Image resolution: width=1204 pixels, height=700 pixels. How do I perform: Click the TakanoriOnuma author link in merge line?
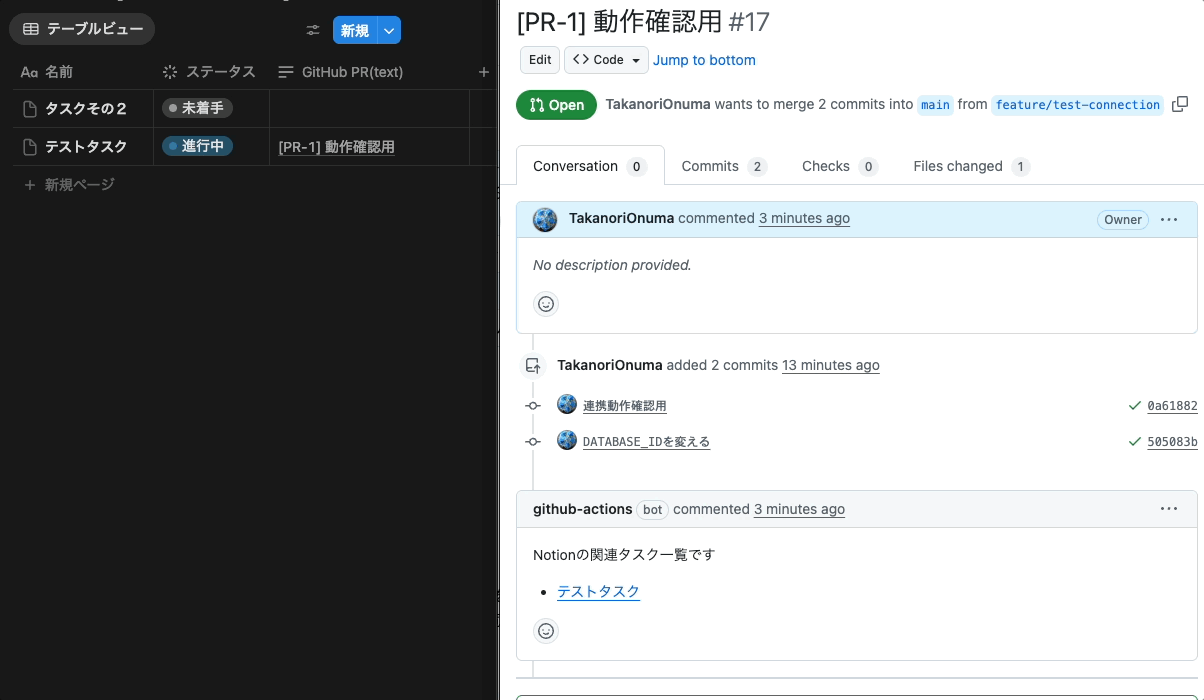658,104
